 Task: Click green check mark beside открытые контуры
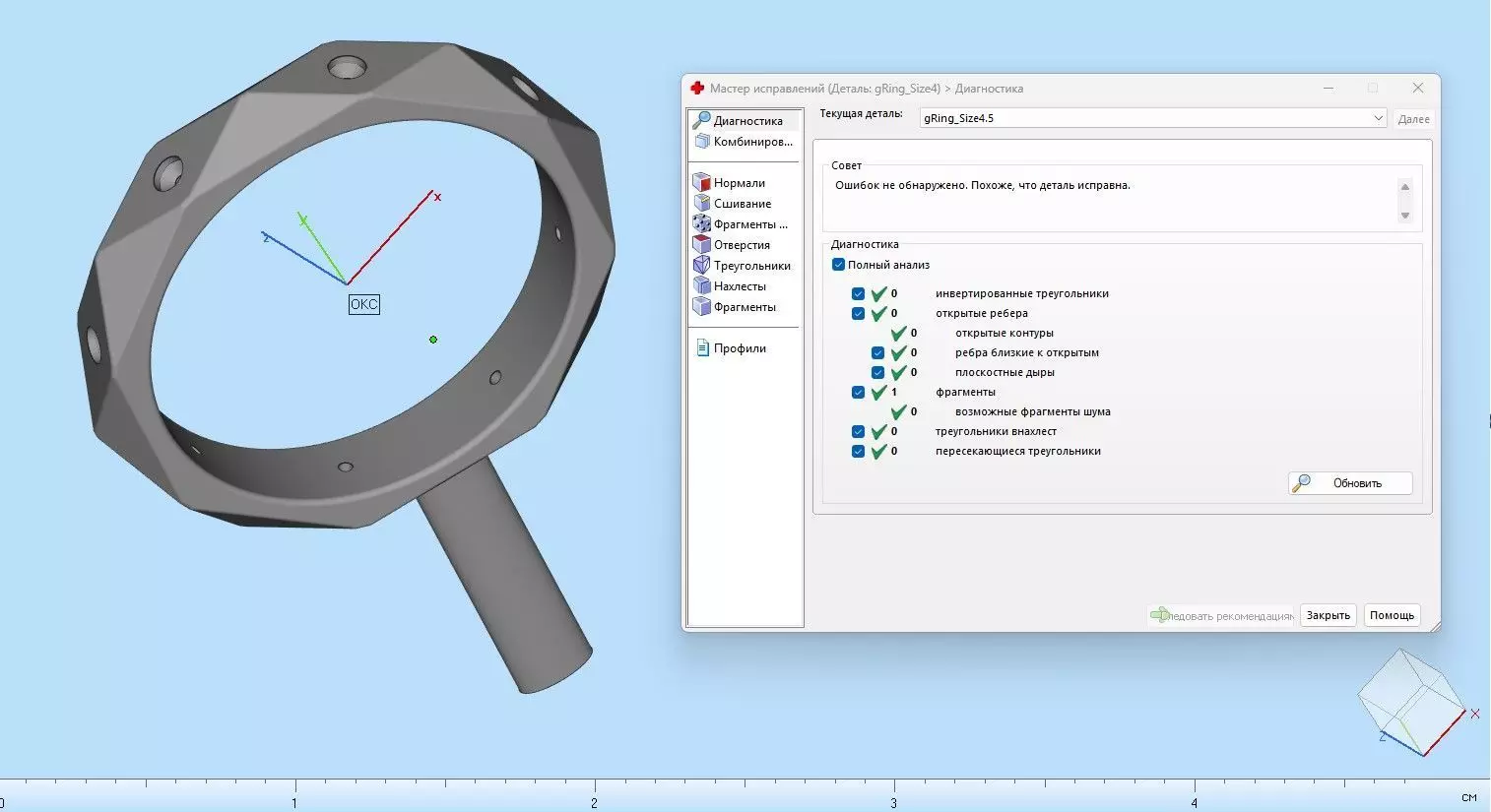click(x=899, y=333)
